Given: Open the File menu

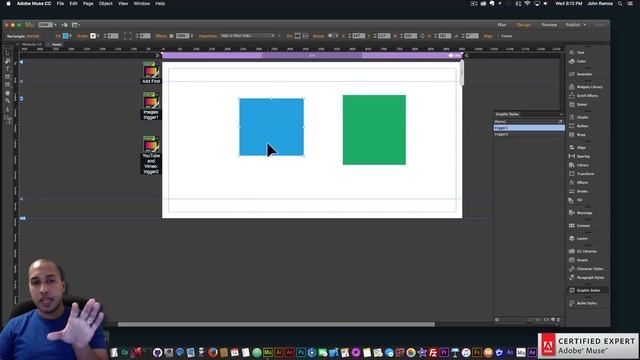Looking at the screenshot, I should point(60,3).
